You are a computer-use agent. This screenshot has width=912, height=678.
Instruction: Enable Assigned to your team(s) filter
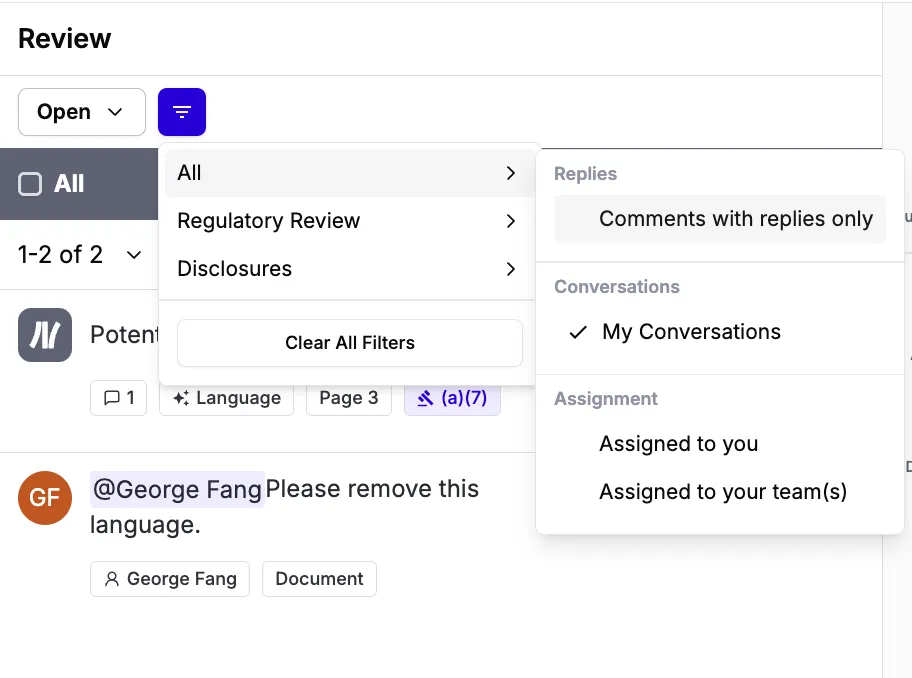tap(719, 492)
